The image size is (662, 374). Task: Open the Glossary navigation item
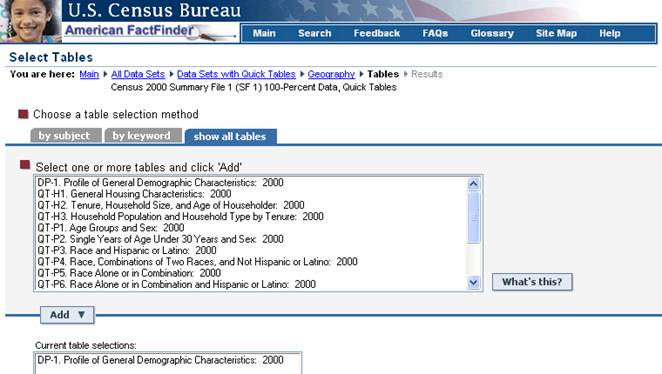pos(492,33)
